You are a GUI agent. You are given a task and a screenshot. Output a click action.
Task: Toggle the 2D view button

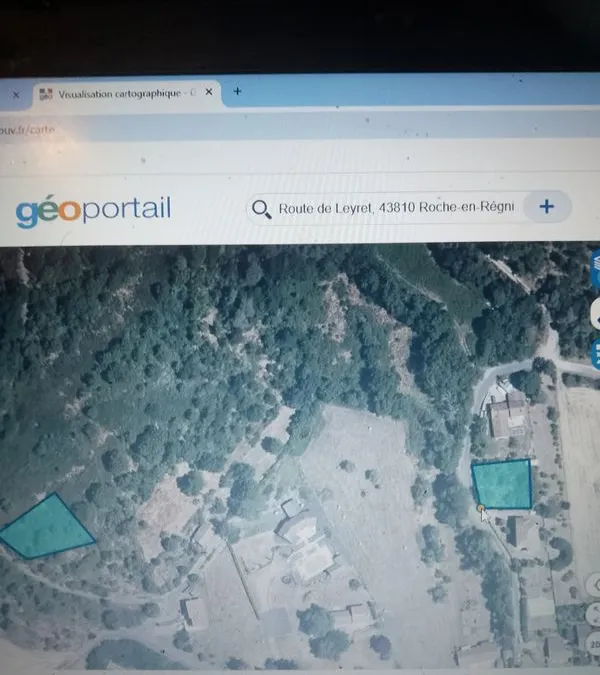point(596,644)
